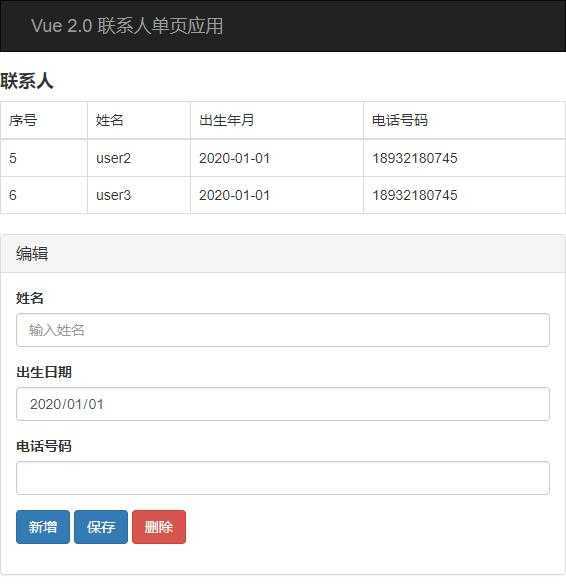
Task: Click serial number 6 cell
Action: pos(44,195)
